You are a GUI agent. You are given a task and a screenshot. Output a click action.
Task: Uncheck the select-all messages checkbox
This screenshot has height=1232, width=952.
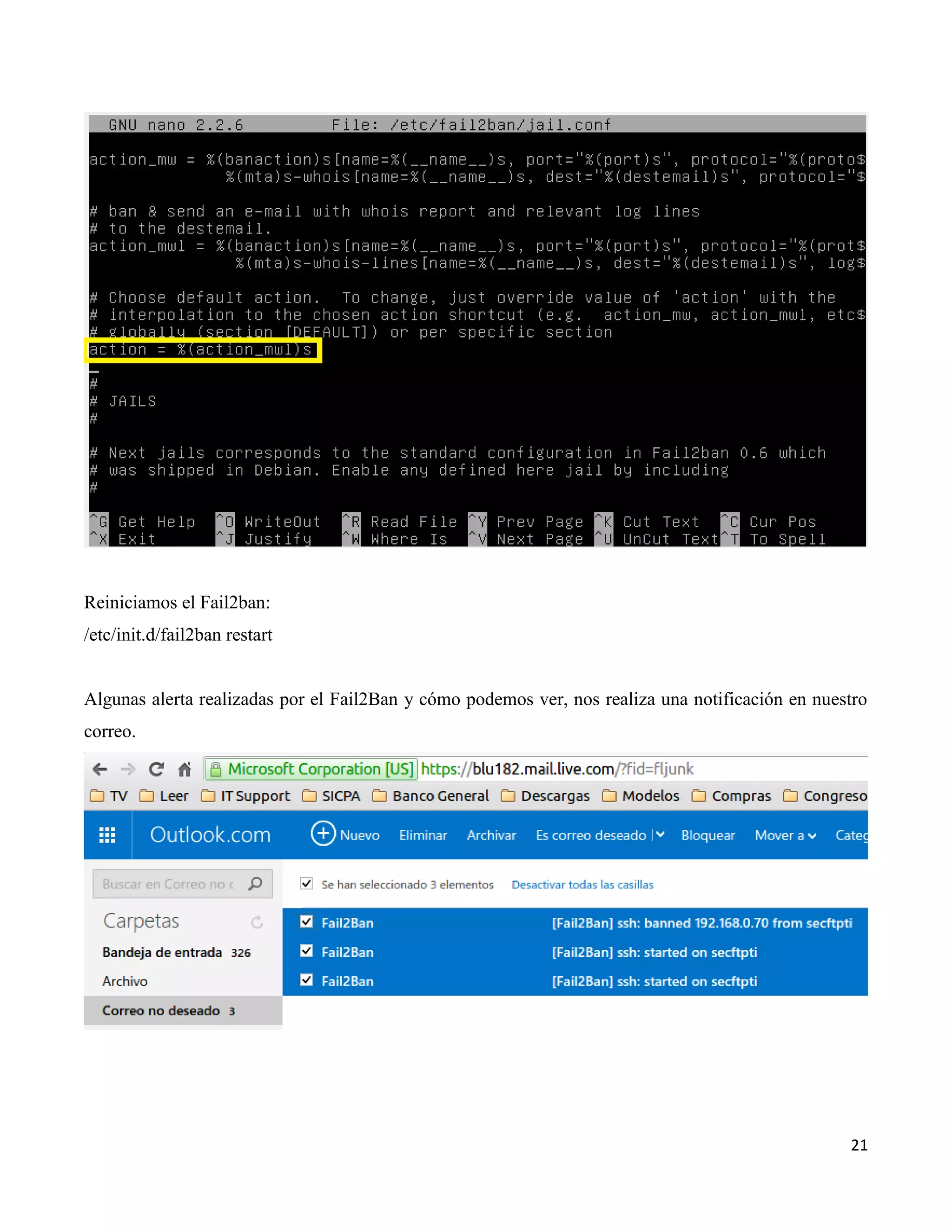pos(306,883)
